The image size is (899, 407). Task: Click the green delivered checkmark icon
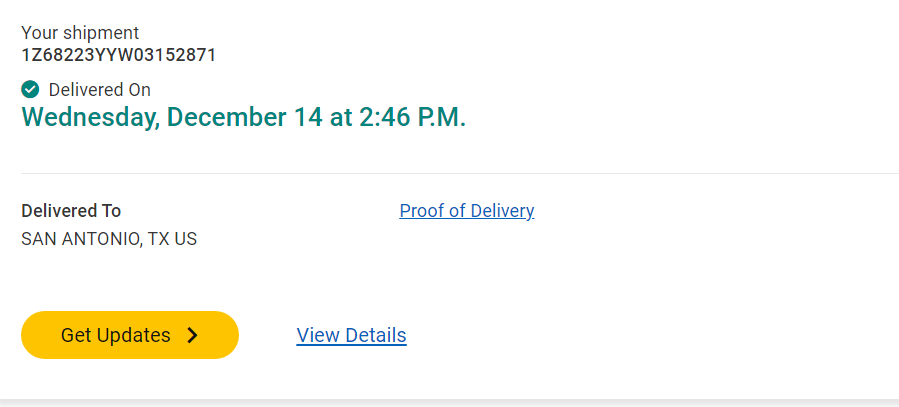click(30, 90)
